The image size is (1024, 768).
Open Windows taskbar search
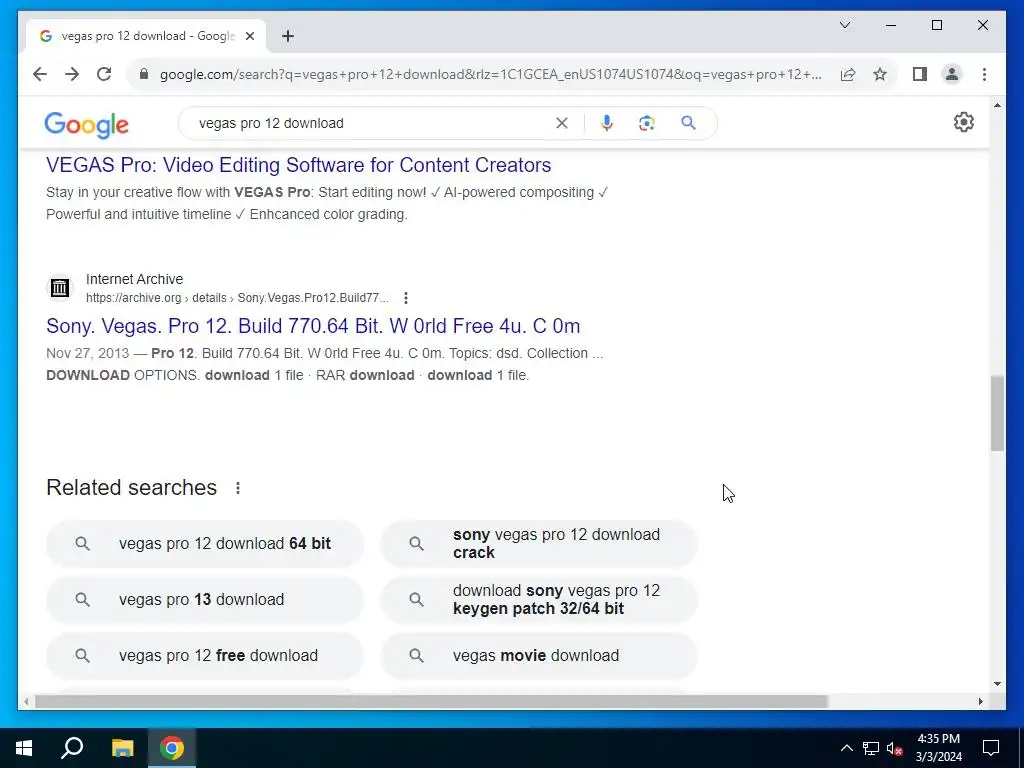[72, 748]
